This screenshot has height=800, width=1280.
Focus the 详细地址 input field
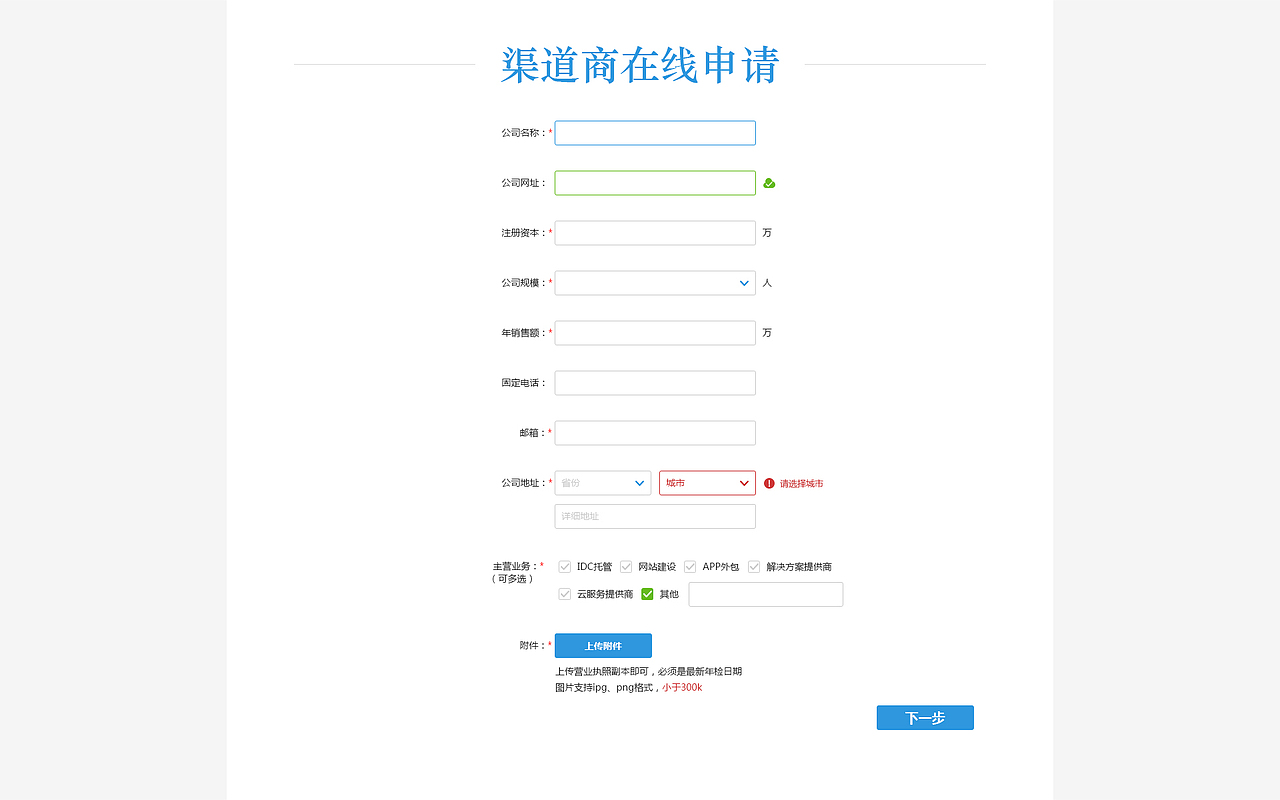click(655, 516)
